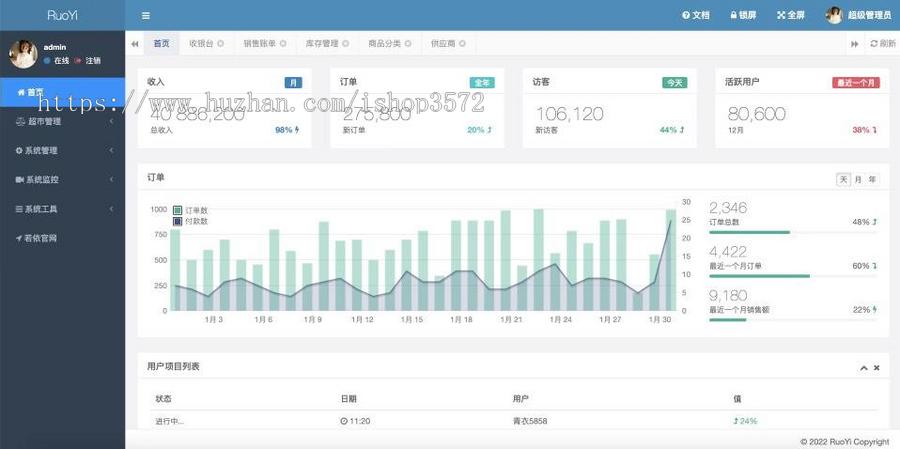Close the 商品分类 tab
The width and height of the screenshot is (900, 449).
408,44
